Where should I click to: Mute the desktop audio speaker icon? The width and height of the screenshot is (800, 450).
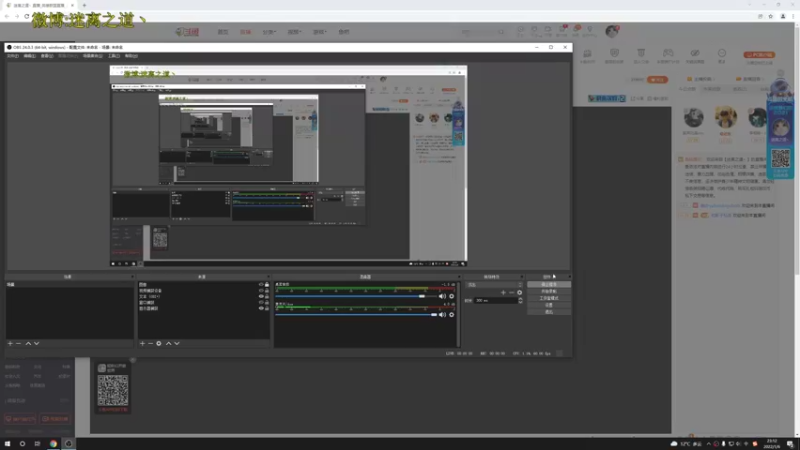442,296
